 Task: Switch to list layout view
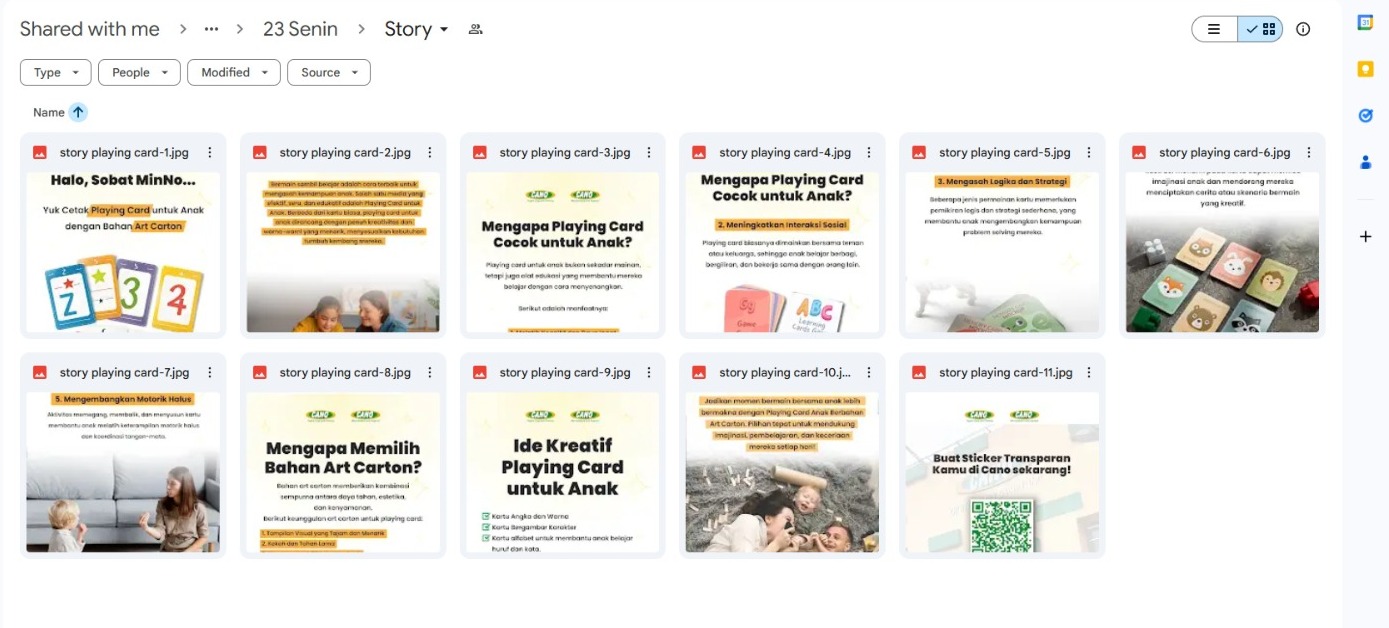click(x=1214, y=29)
